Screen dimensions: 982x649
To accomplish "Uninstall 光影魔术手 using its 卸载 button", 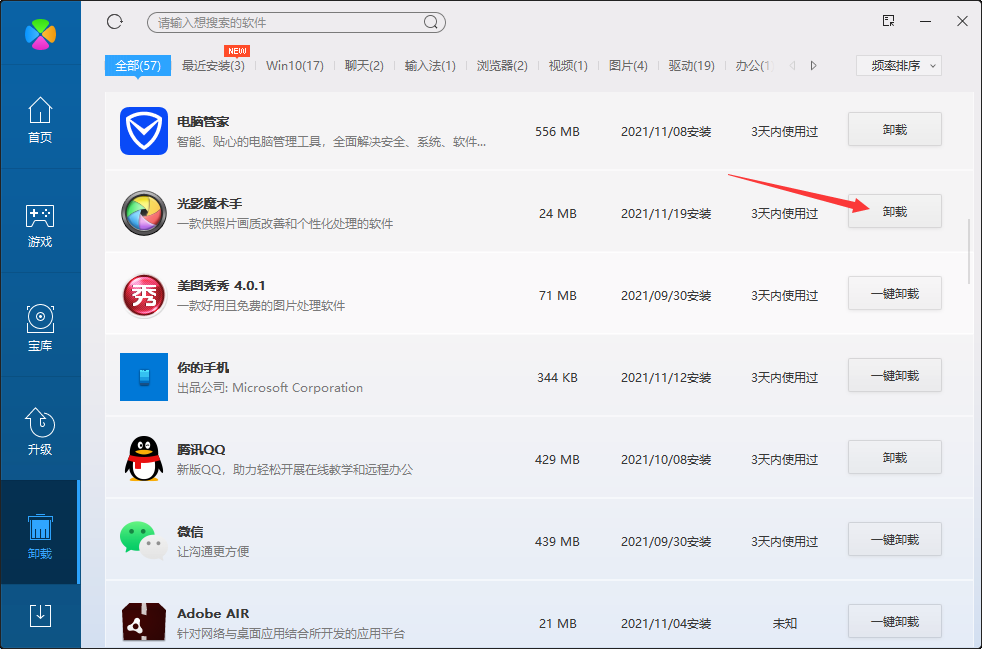I will pyautogui.click(x=894, y=211).
